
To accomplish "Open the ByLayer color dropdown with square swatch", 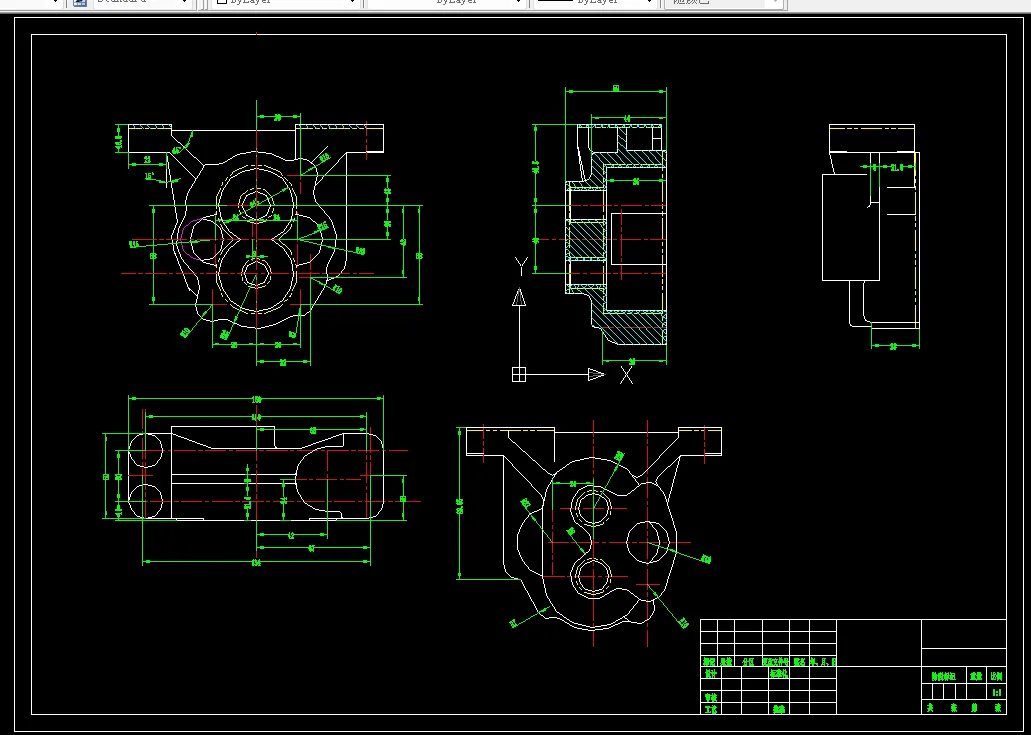I will pyautogui.click(x=284, y=3).
